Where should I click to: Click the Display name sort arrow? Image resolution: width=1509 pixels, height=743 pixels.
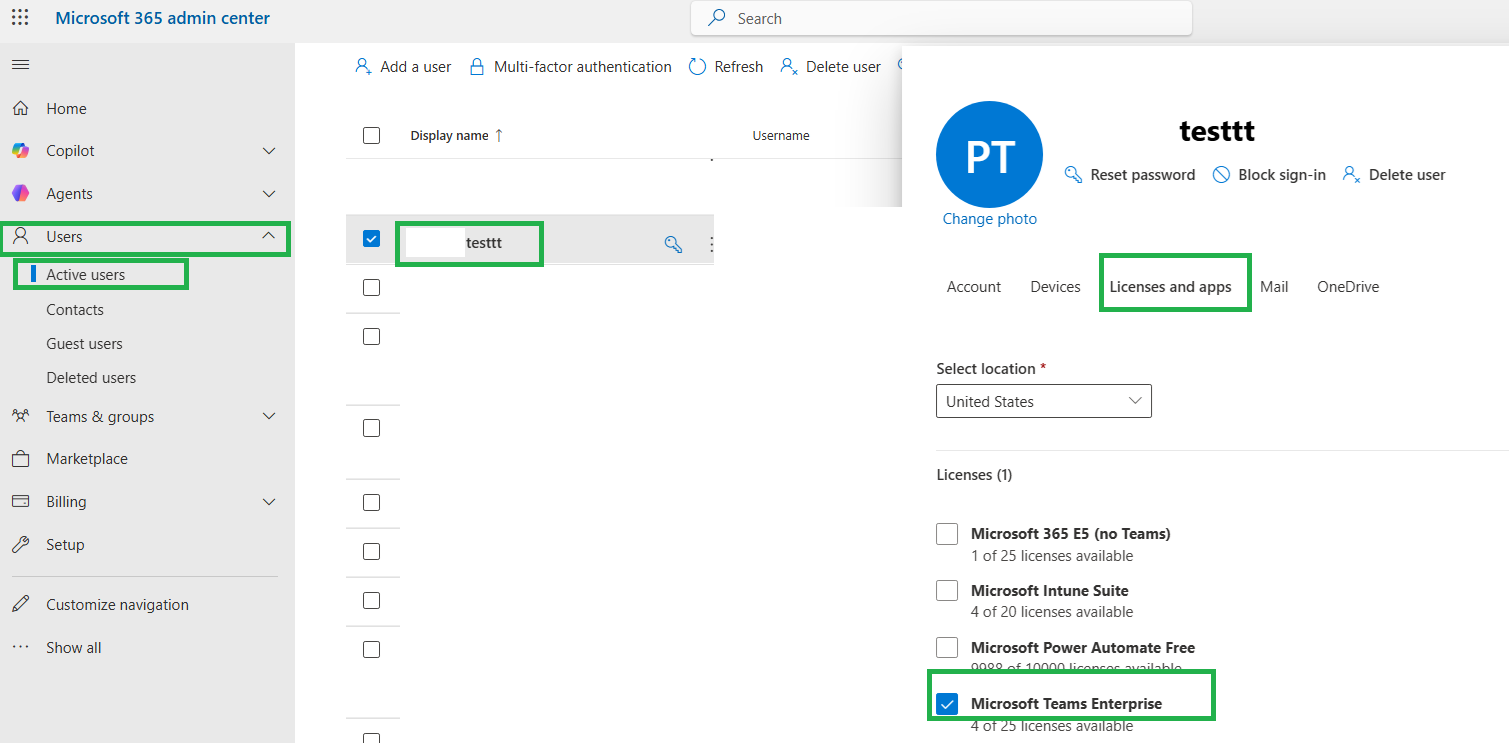point(499,135)
